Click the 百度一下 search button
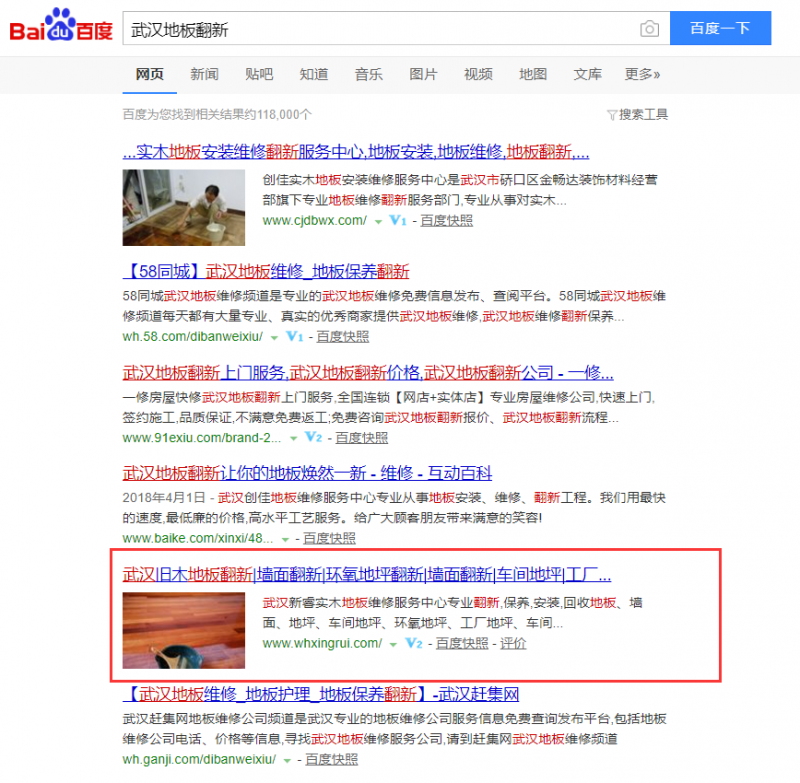Screen dimensions: 800x783 point(721,28)
